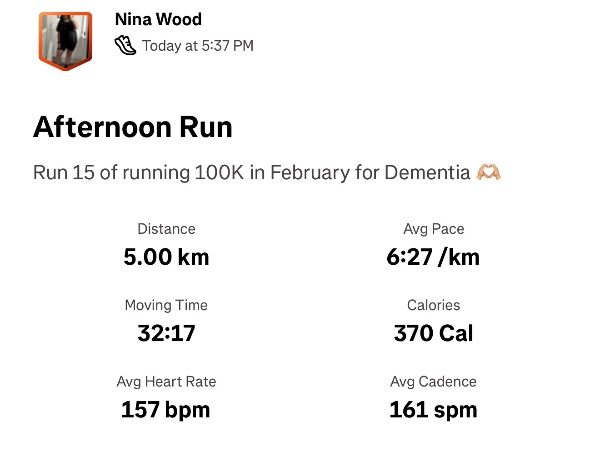
Task: Click the running shoe activity icon
Action: [125, 45]
